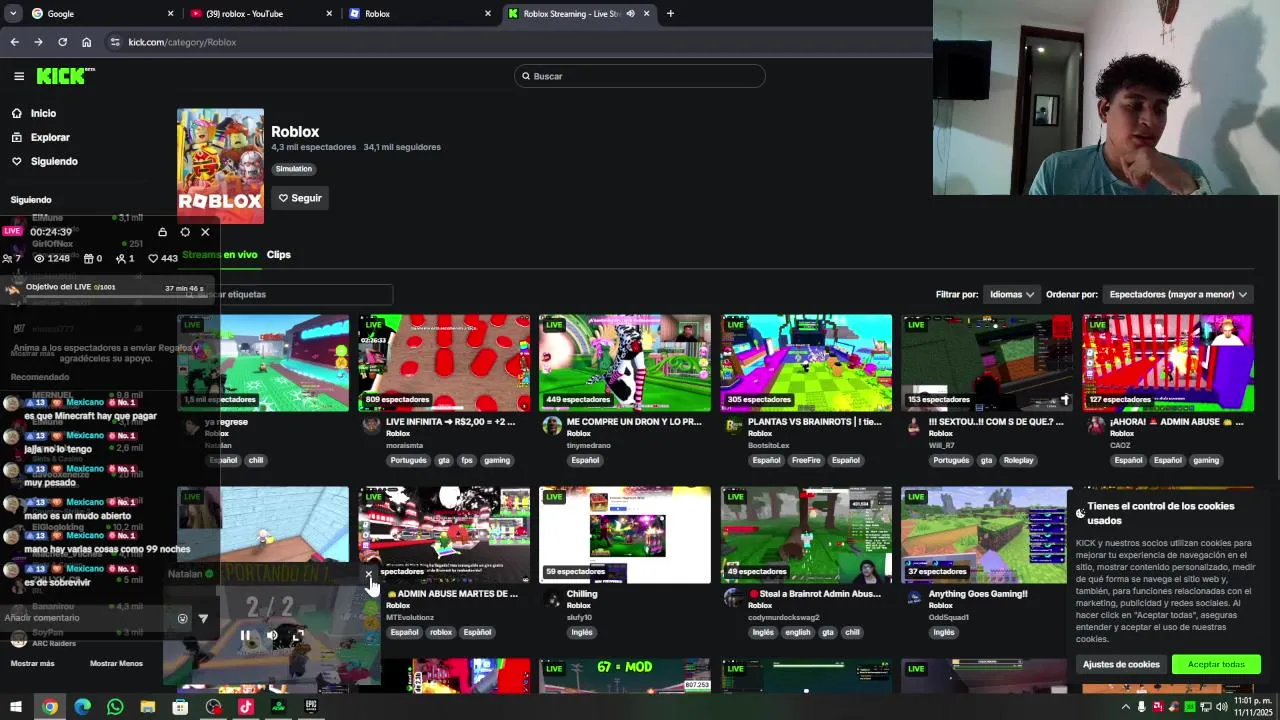Viewport: 1280px width, 720px height.
Task: Open the ME COMPRE UN DRON stream title
Action: [x=634, y=422]
